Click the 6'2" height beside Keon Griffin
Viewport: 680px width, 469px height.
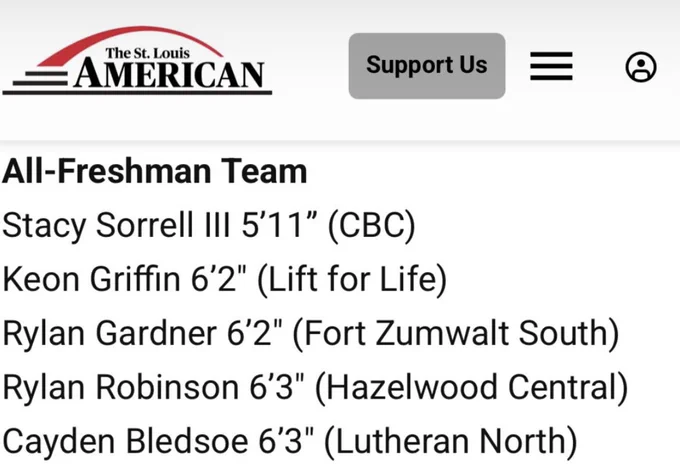[219, 279]
